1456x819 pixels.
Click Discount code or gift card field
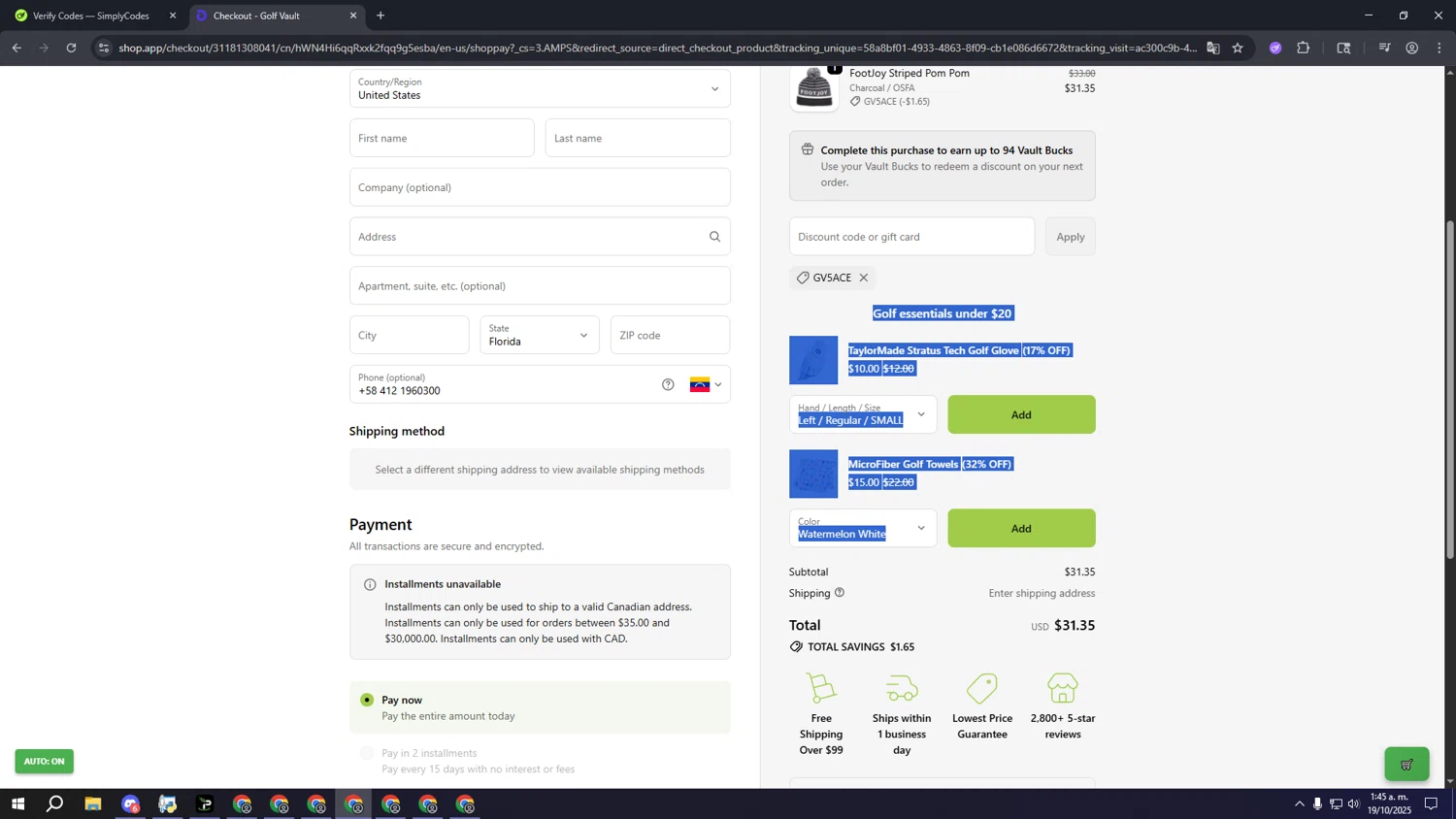pos(911,237)
